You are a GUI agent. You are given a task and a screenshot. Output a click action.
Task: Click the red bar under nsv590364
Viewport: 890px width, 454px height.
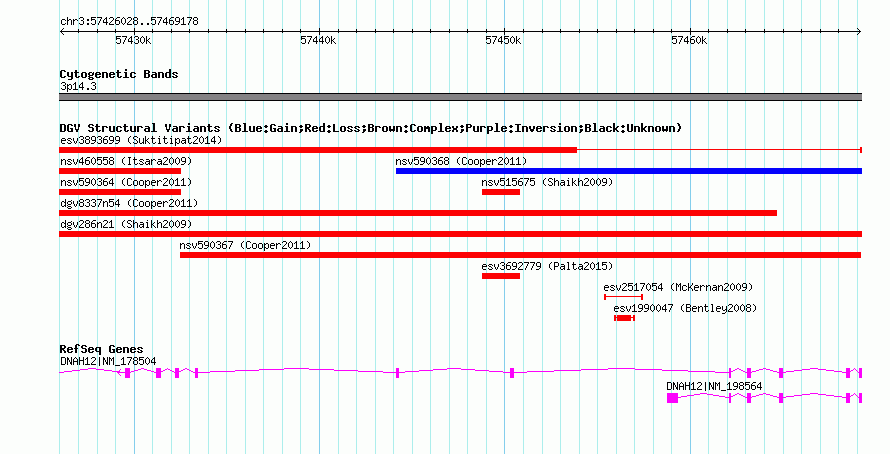tap(120, 192)
